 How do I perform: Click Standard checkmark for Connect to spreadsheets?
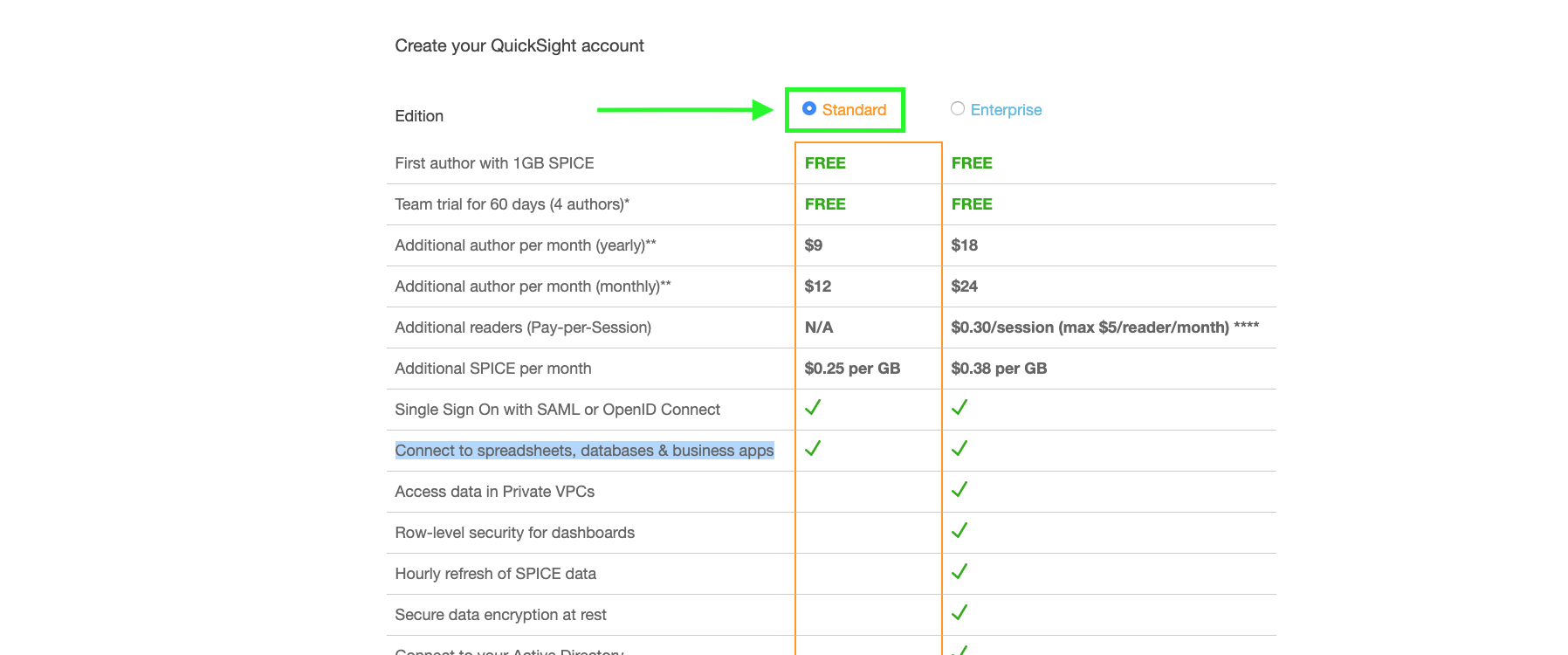[813, 449]
